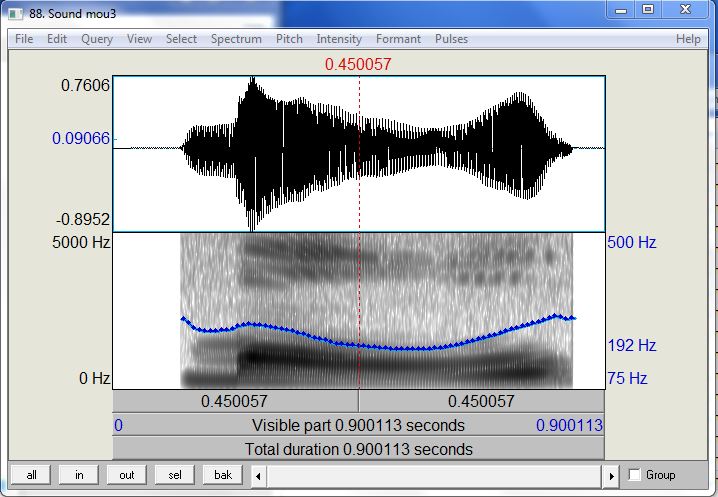The image size is (718, 497).
Task: Click the scrollbar right arrow
Action: tap(612, 476)
